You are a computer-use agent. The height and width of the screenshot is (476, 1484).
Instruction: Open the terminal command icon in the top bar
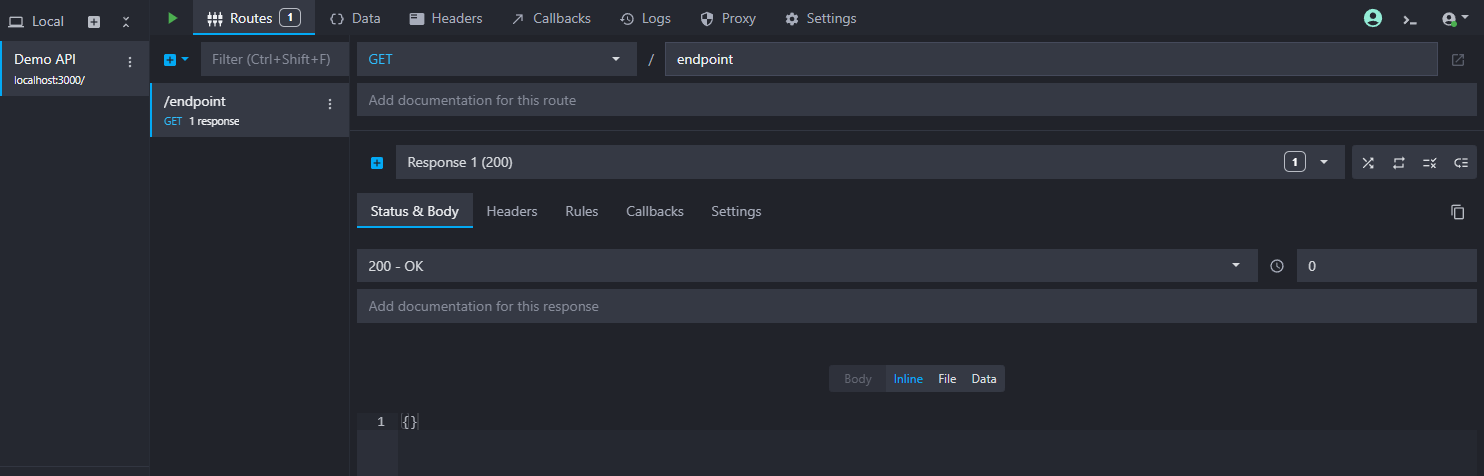pos(1410,18)
